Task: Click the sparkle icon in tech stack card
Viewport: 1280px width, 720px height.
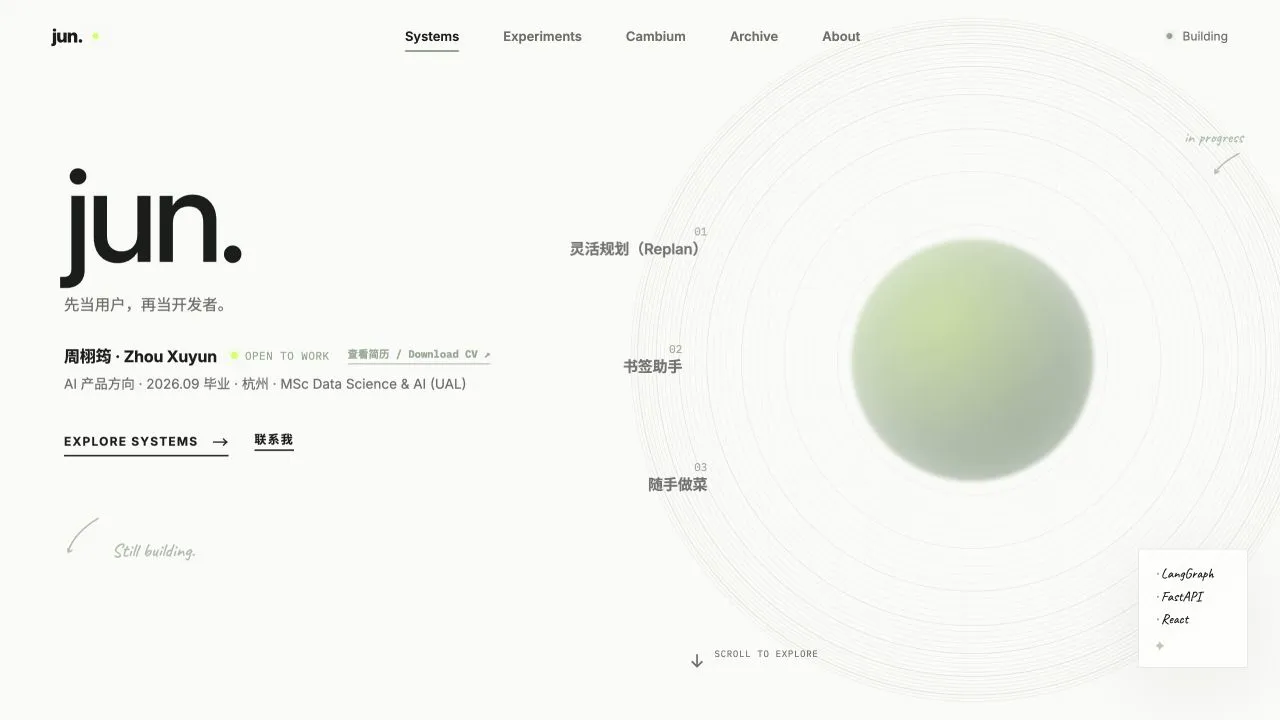Action: 1160,646
